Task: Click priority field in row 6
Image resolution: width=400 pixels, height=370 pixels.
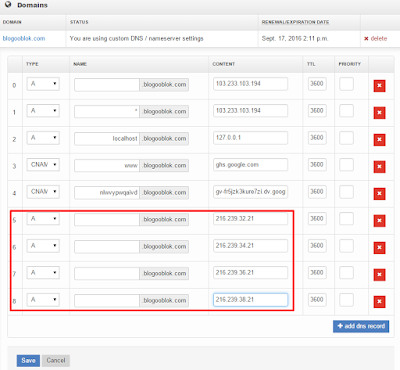Action: [346, 246]
